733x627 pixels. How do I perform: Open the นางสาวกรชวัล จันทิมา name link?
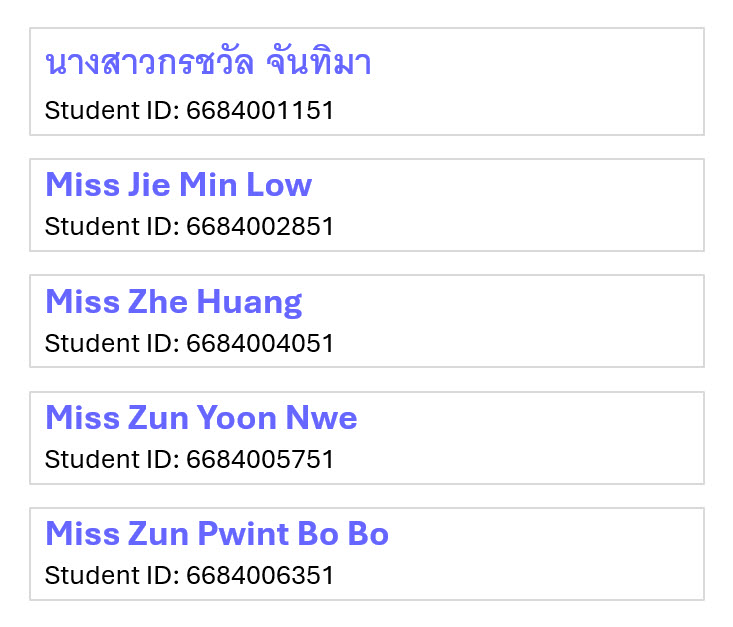click(x=208, y=64)
